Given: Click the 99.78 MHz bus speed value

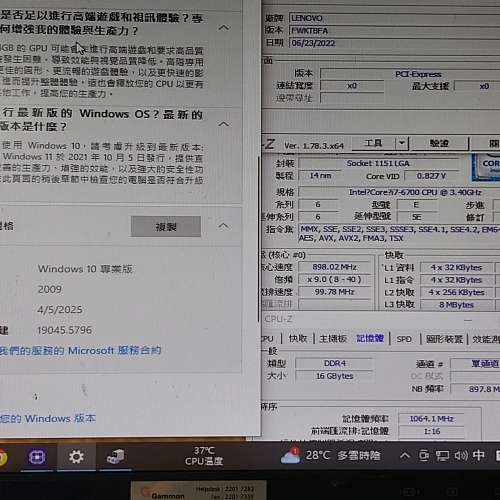Looking at the screenshot, I should pos(335,292).
